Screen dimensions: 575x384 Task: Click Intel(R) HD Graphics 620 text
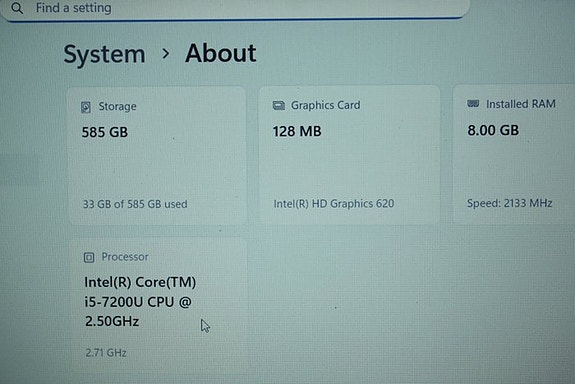pos(334,204)
